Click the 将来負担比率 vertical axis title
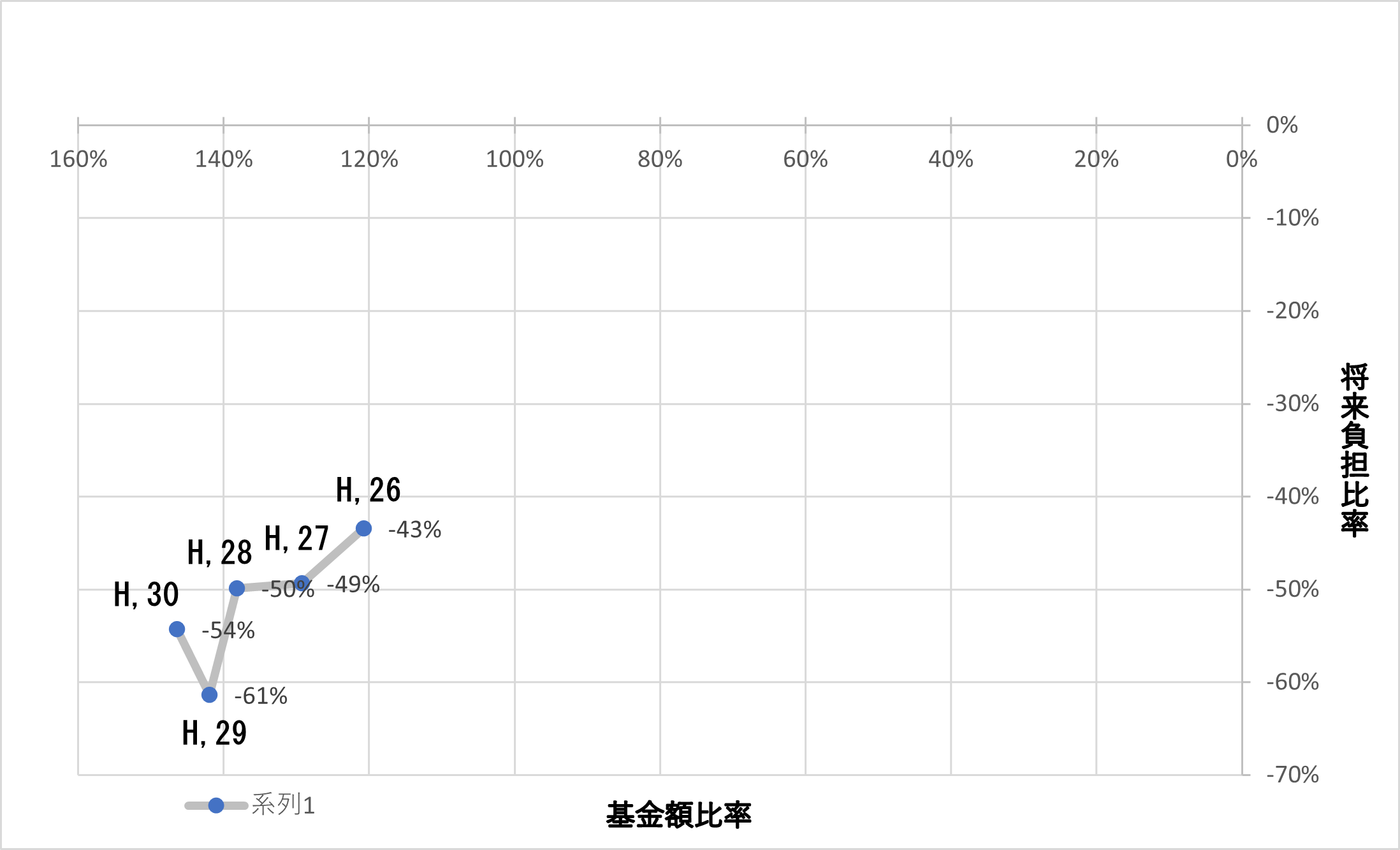 click(1354, 450)
